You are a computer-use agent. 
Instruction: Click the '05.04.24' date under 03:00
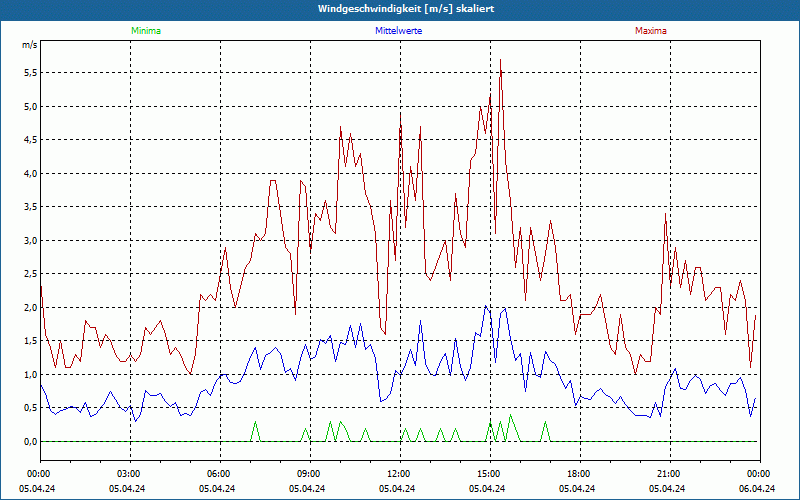(x=127, y=488)
